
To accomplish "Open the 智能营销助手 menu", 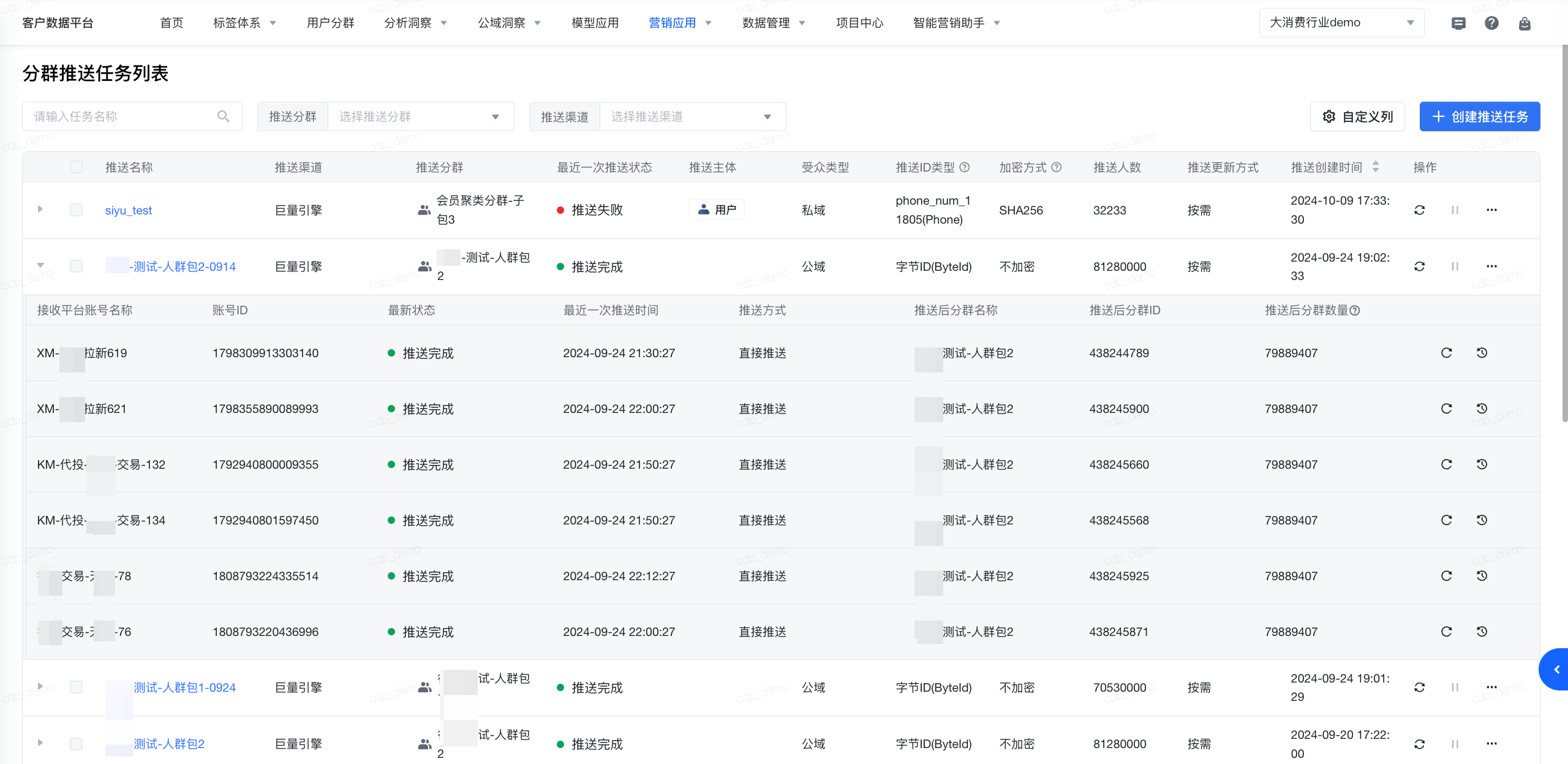I will click(956, 23).
